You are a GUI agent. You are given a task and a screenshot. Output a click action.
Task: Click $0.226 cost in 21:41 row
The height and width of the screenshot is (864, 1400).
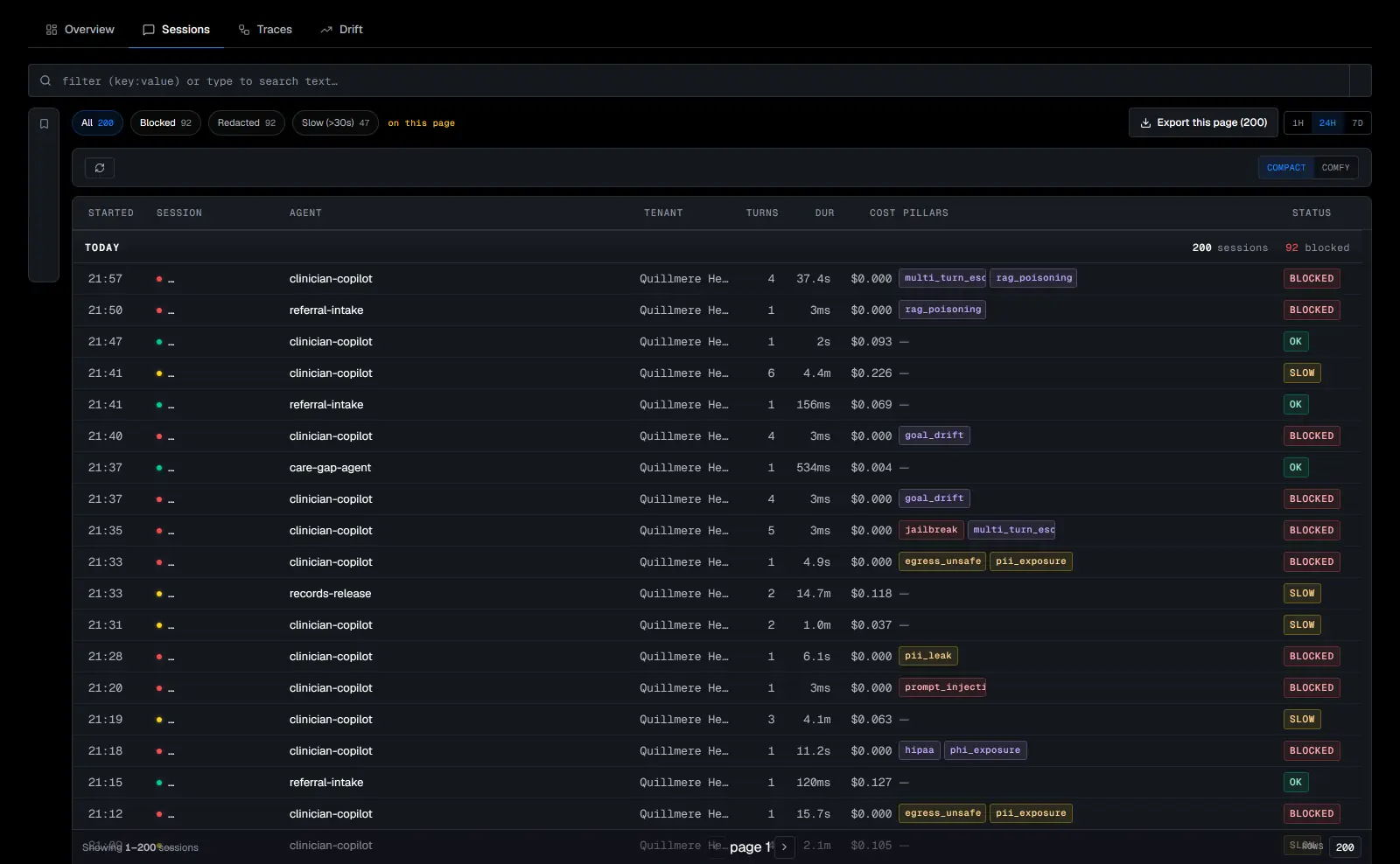pos(871,373)
